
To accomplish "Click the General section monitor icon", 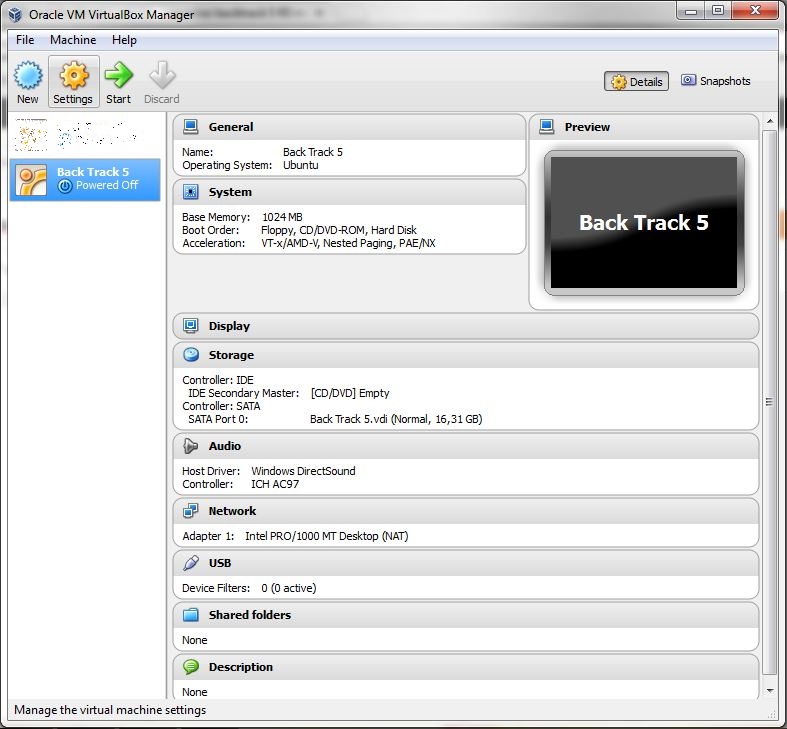I will [191, 127].
